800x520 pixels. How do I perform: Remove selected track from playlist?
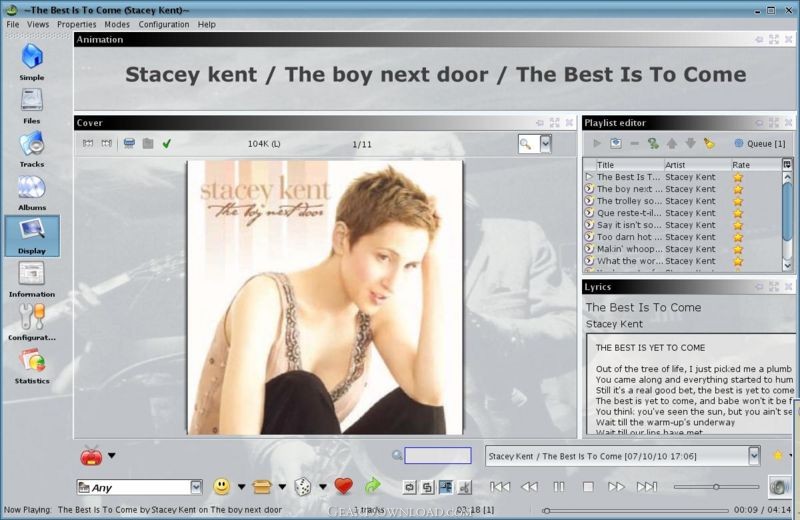point(634,144)
